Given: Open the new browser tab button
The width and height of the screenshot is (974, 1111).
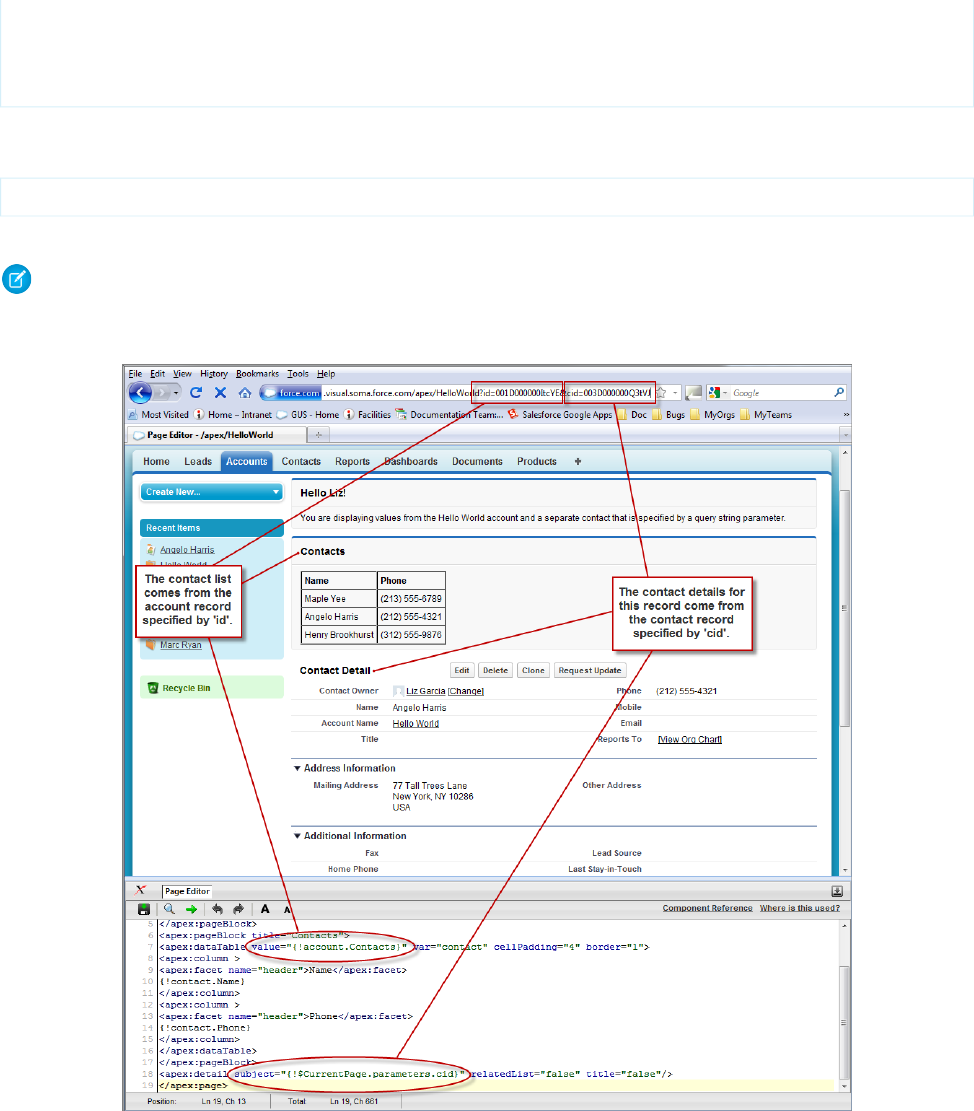Looking at the screenshot, I should (319, 435).
